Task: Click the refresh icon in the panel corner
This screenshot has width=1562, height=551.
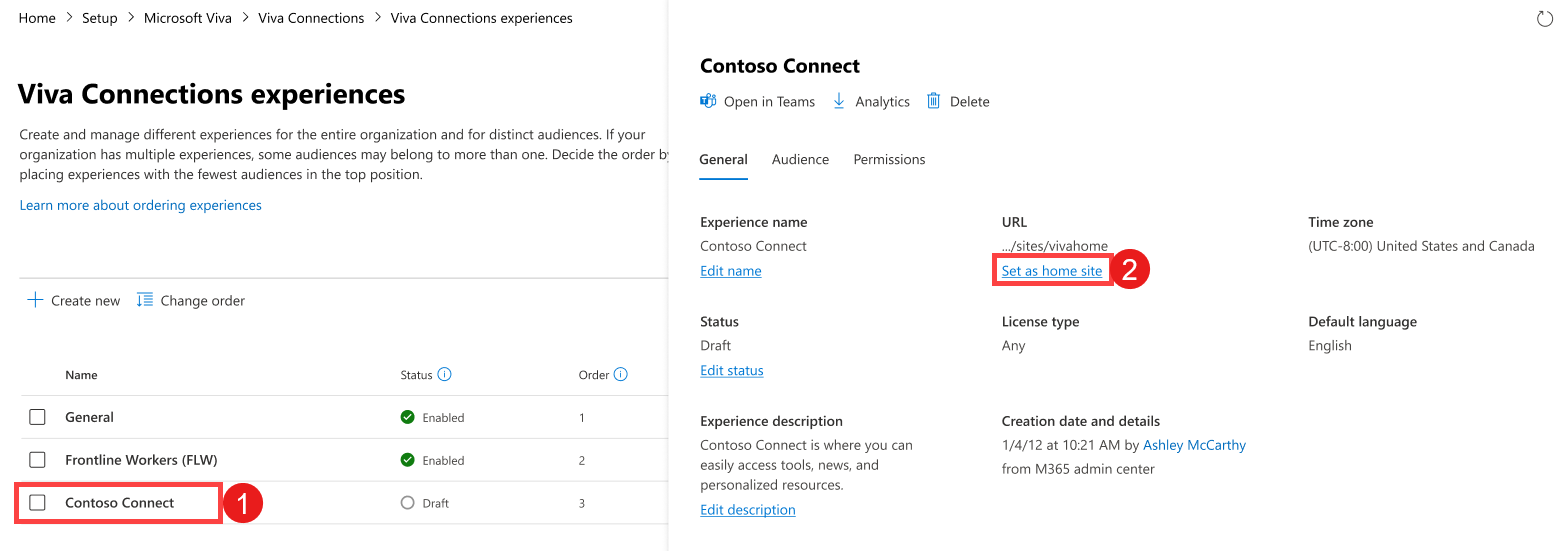Action: pos(1544,19)
